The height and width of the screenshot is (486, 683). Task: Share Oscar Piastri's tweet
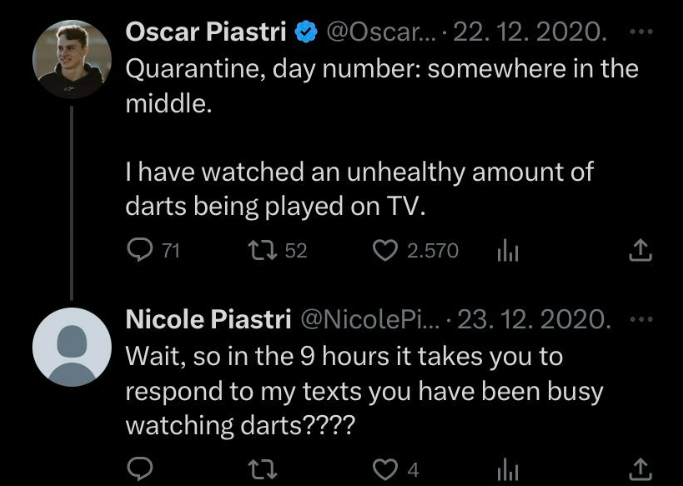pyautogui.click(x=640, y=250)
